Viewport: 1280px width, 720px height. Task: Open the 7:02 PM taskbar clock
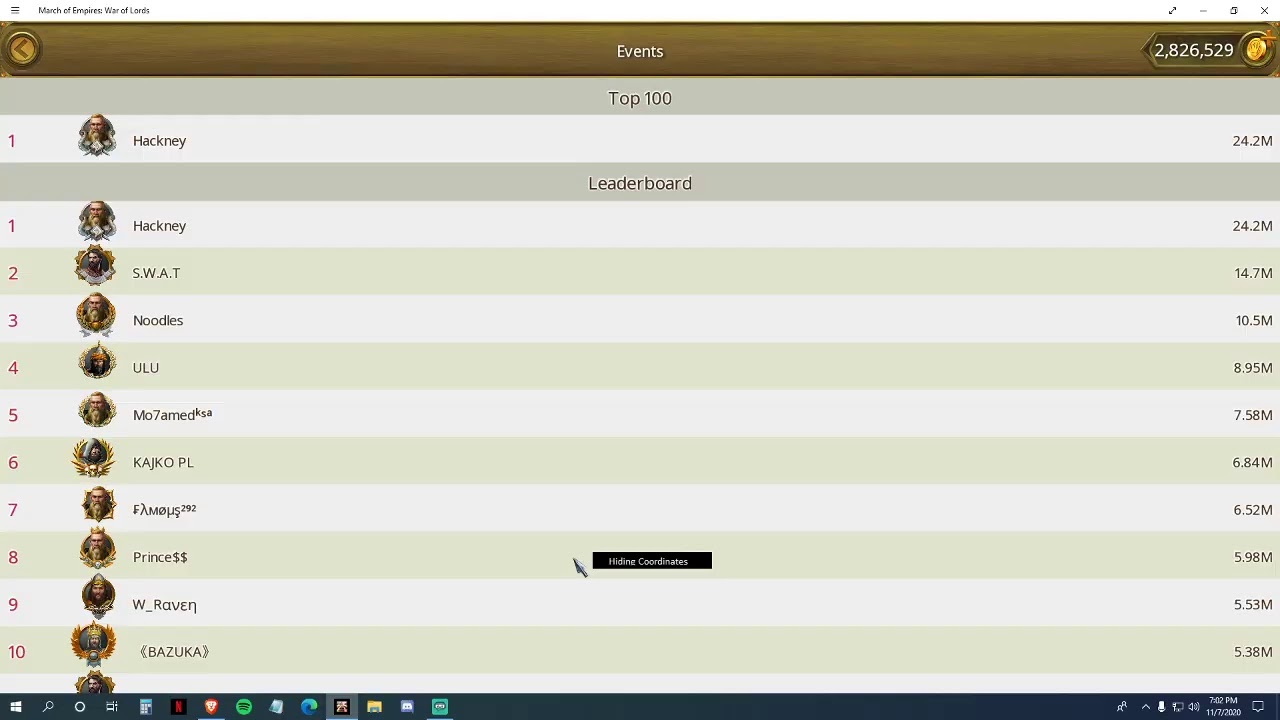pyautogui.click(x=1223, y=707)
